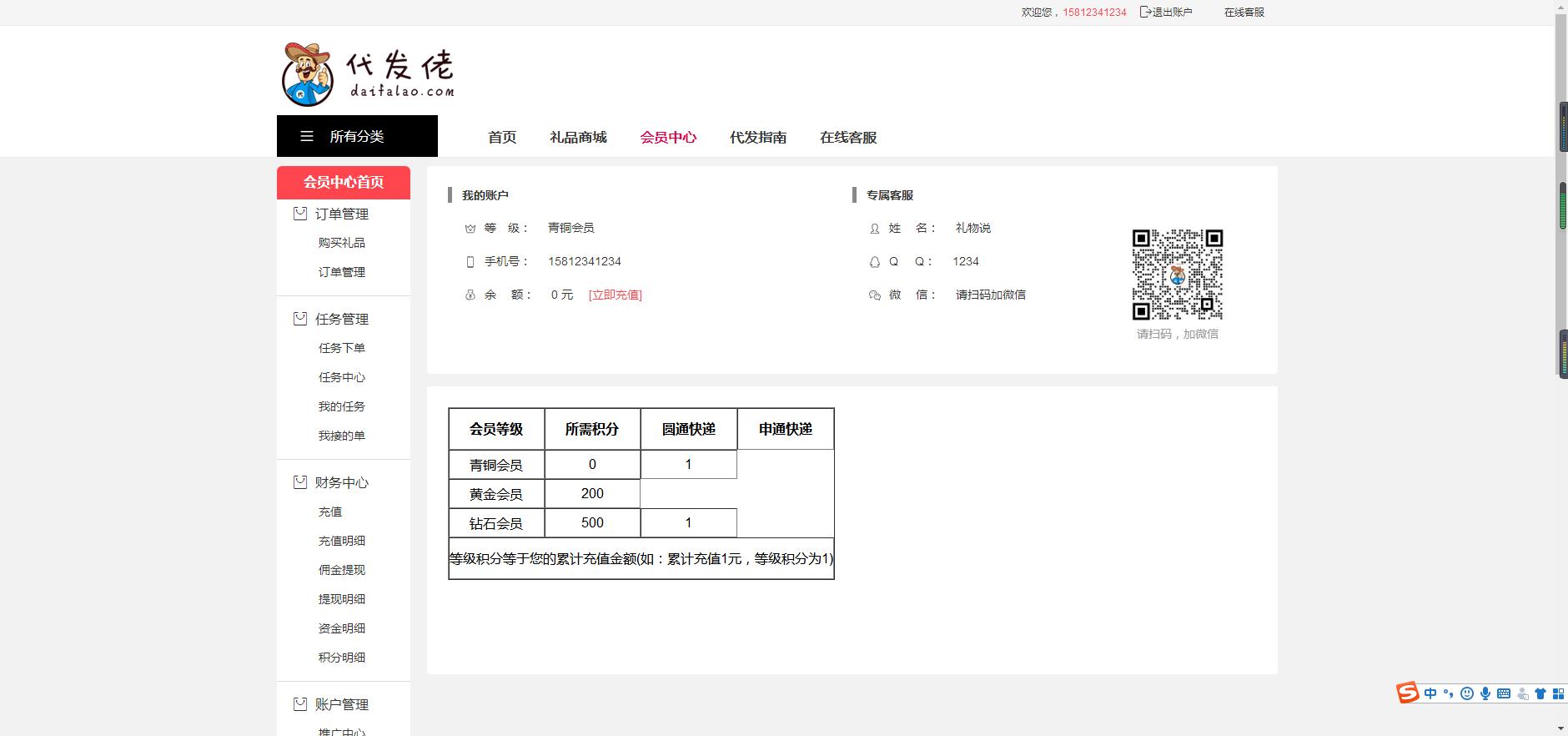Open the soft keyboard icon in input bar

pyautogui.click(x=1504, y=693)
